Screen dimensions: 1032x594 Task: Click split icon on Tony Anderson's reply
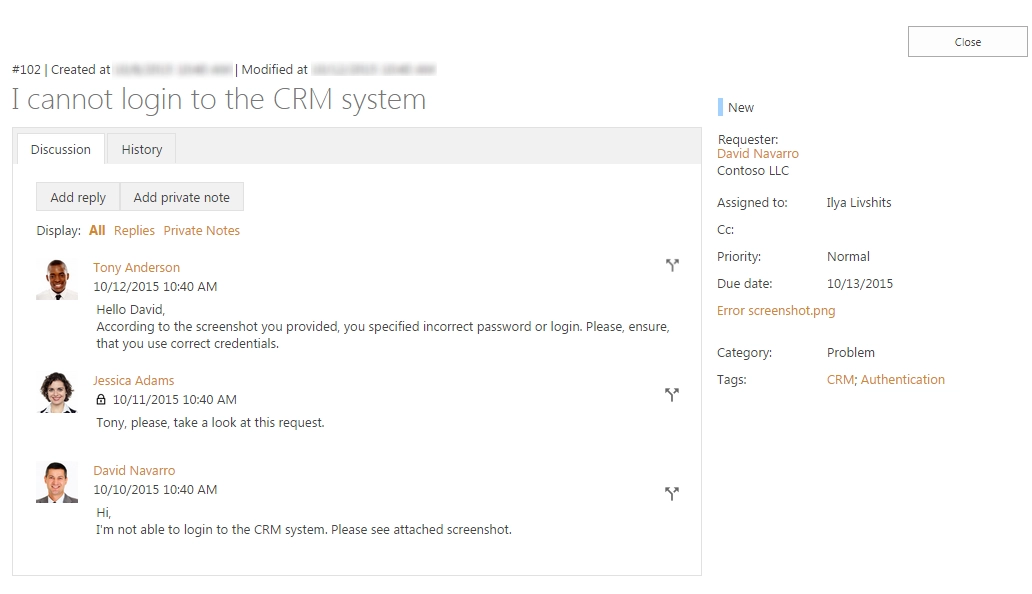(x=672, y=265)
